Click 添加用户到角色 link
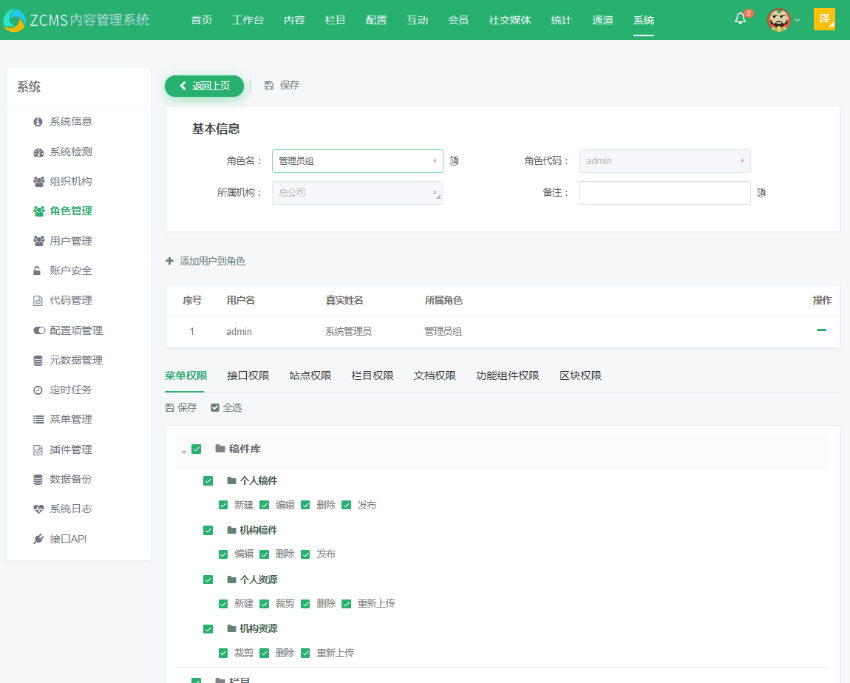 point(211,261)
